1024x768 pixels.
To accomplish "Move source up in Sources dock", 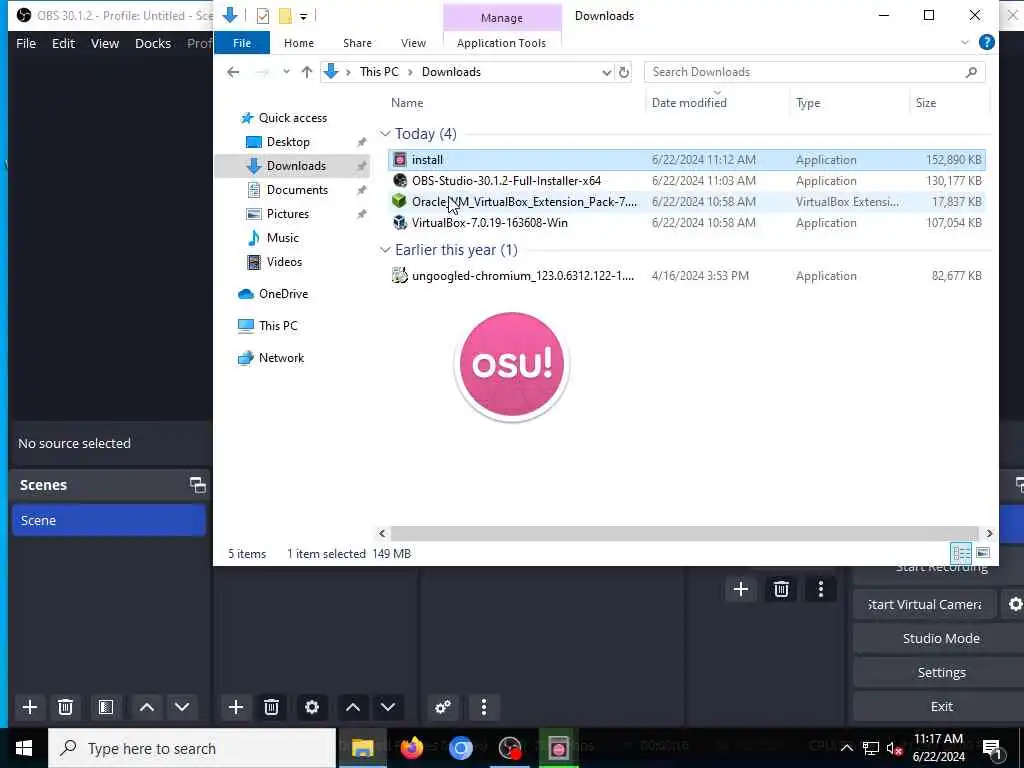I will coord(353,707).
